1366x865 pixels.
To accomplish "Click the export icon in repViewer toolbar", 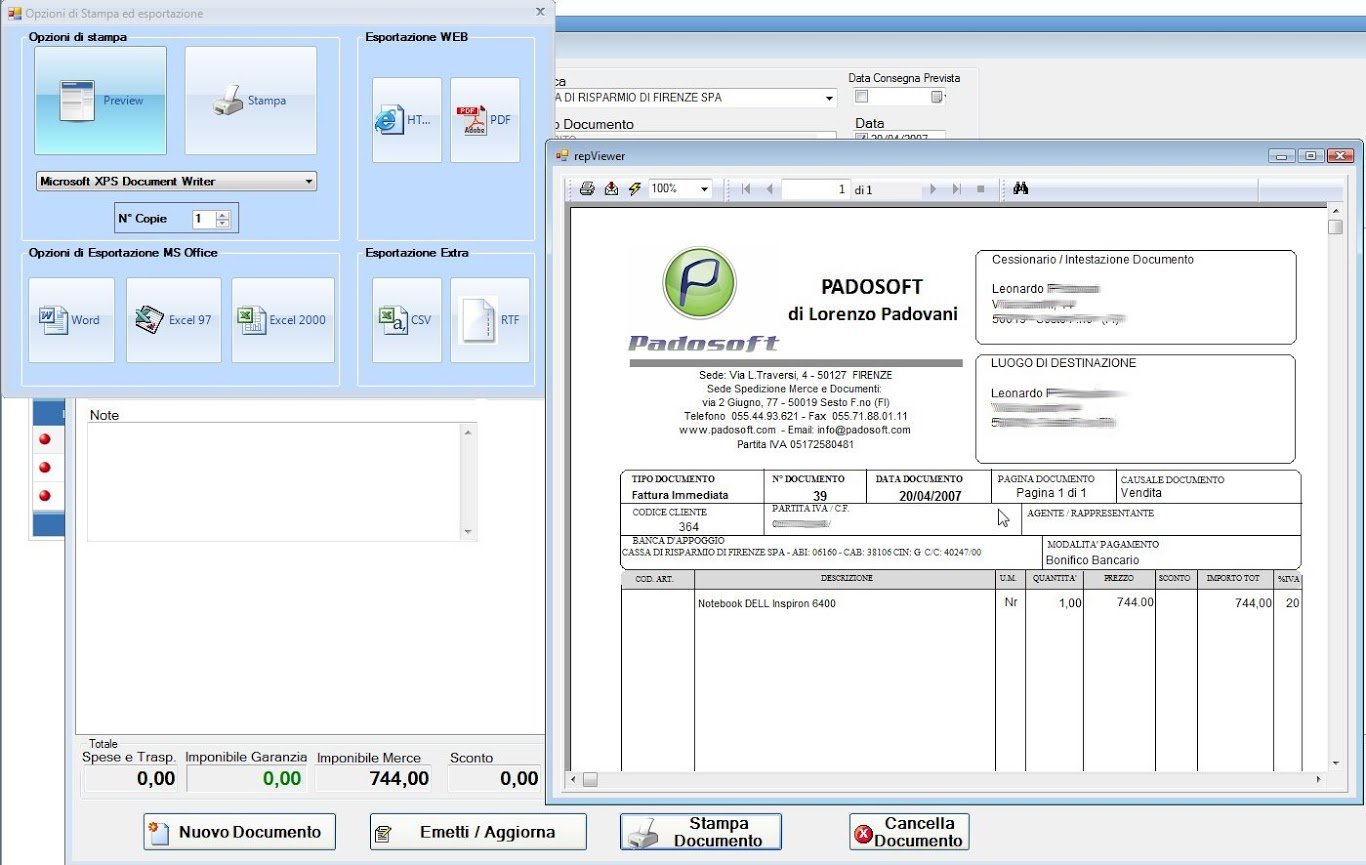I will (x=611, y=189).
